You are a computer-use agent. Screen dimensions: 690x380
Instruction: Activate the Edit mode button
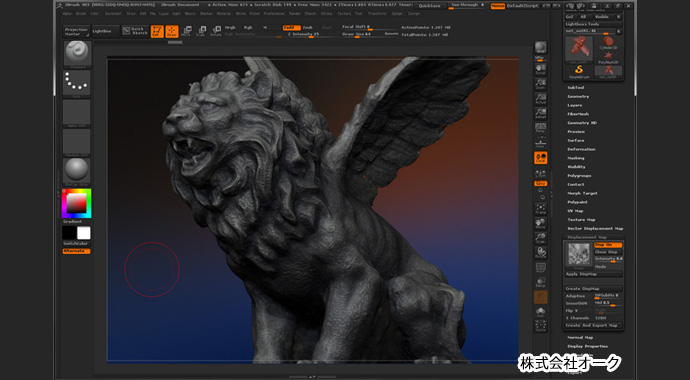(x=157, y=31)
